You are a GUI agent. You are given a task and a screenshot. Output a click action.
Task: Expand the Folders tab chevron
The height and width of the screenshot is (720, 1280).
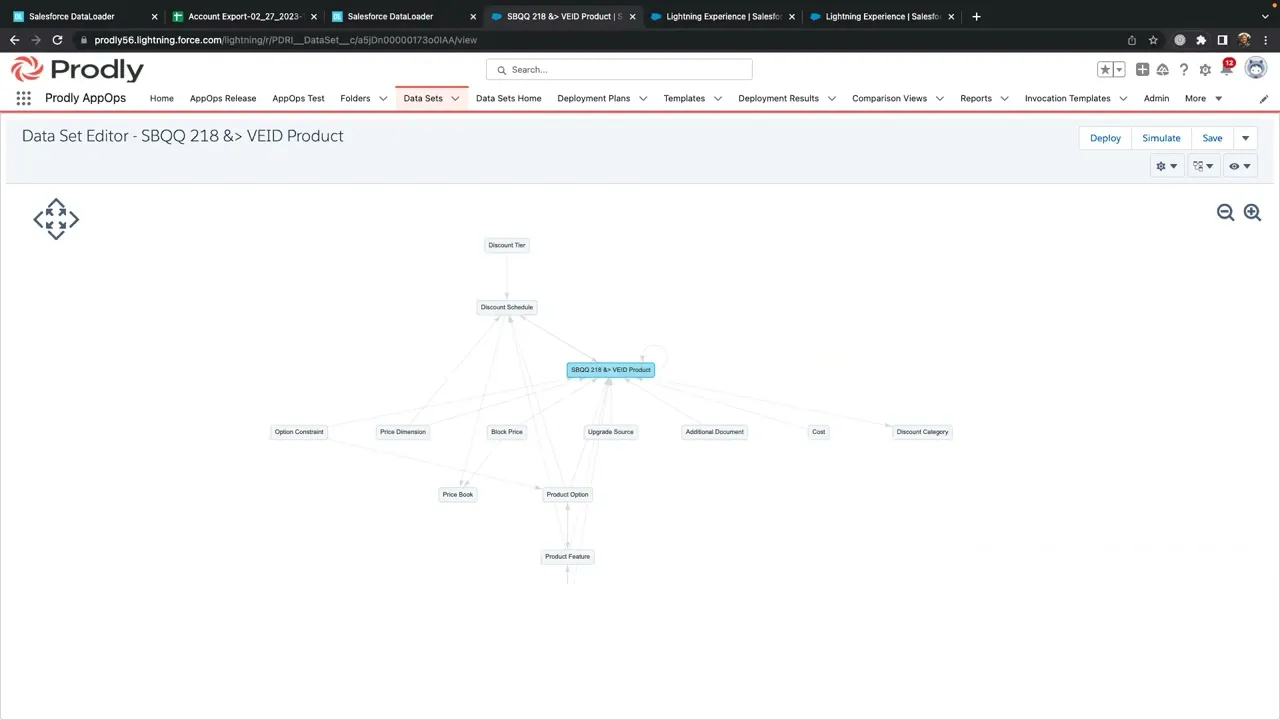tap(383, 98)
